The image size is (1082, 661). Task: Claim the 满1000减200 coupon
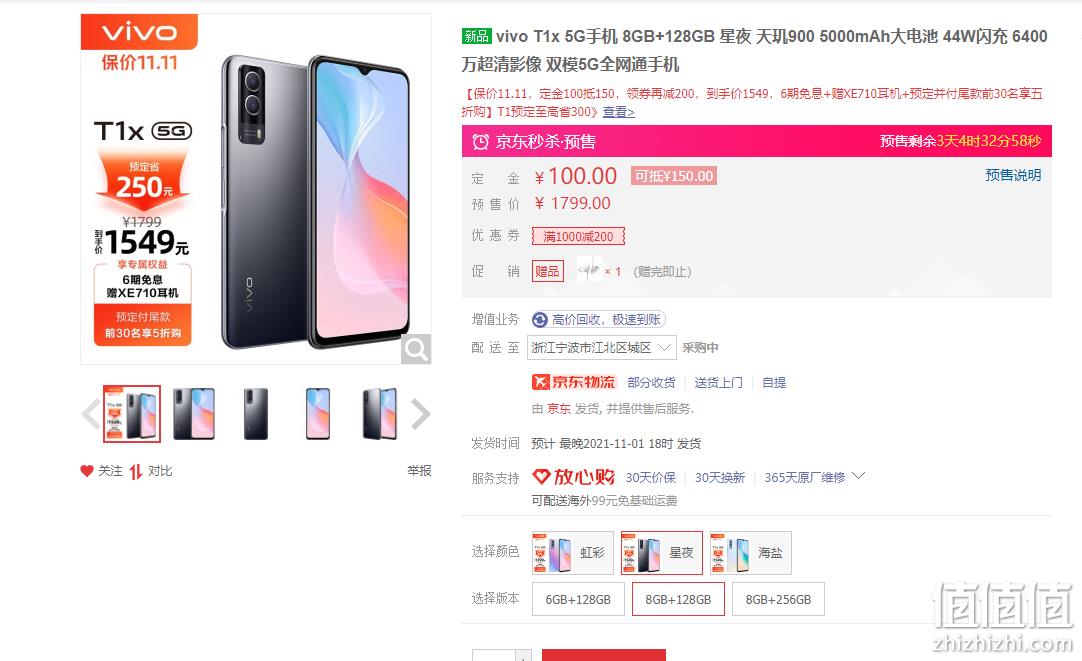tap(578, 237)
